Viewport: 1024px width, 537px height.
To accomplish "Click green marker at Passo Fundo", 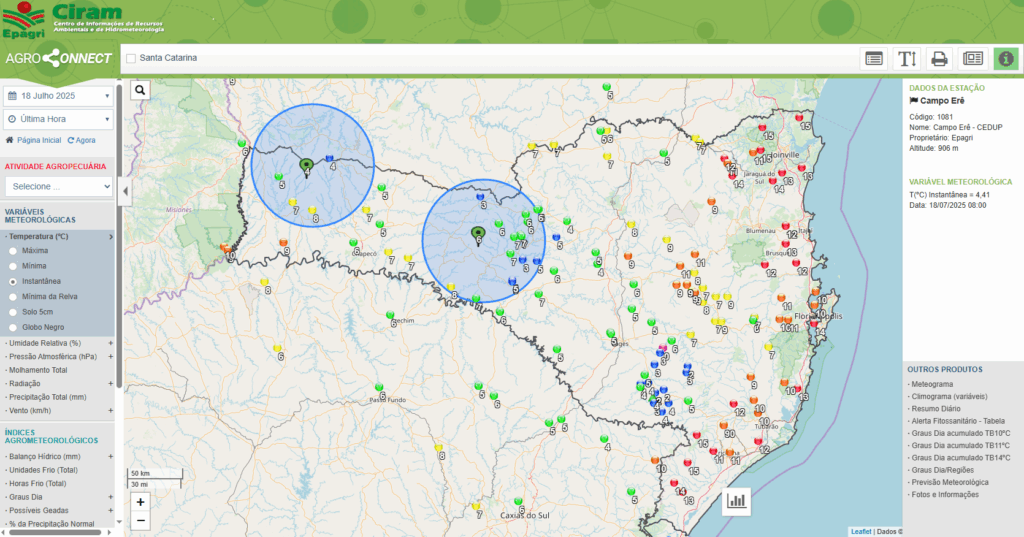I will coord(379,388).
